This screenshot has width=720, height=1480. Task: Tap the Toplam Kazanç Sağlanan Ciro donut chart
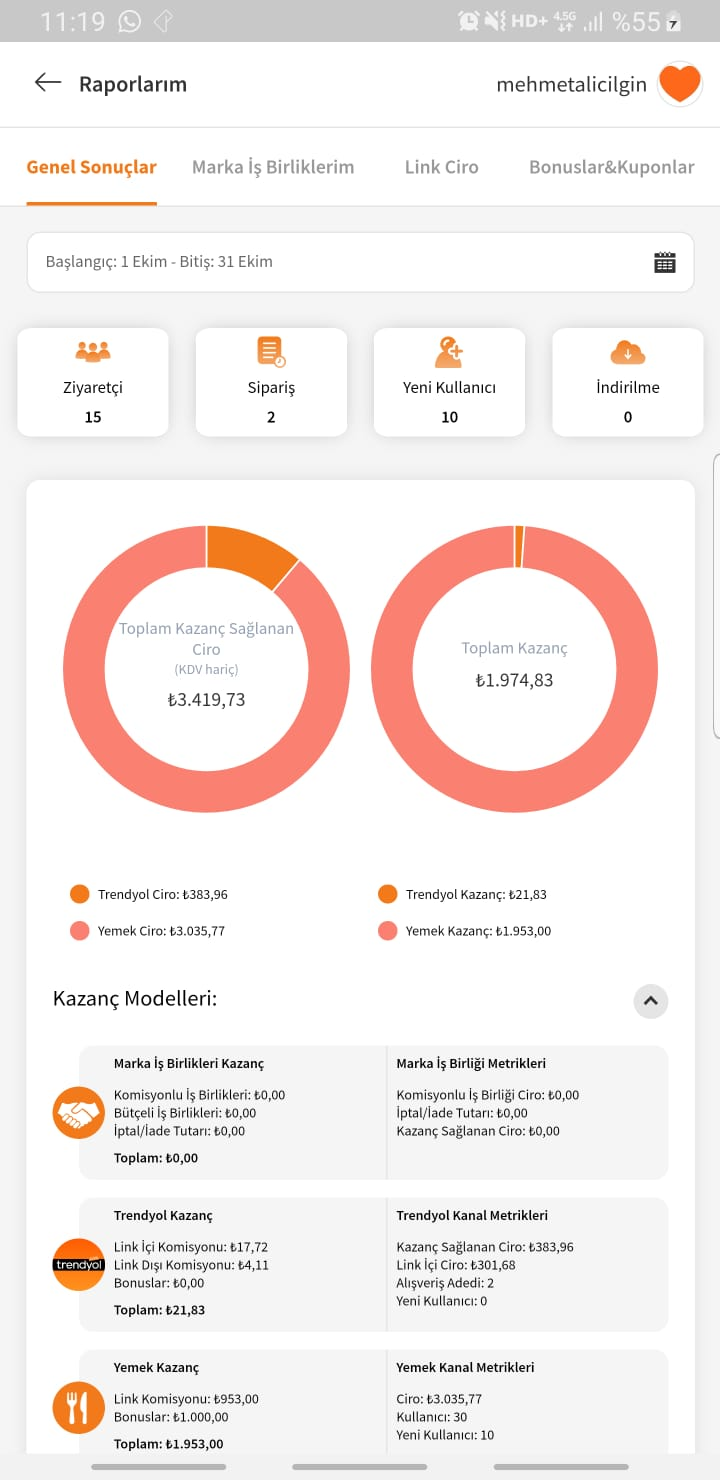pyautogui.click(x=206, y=669)
